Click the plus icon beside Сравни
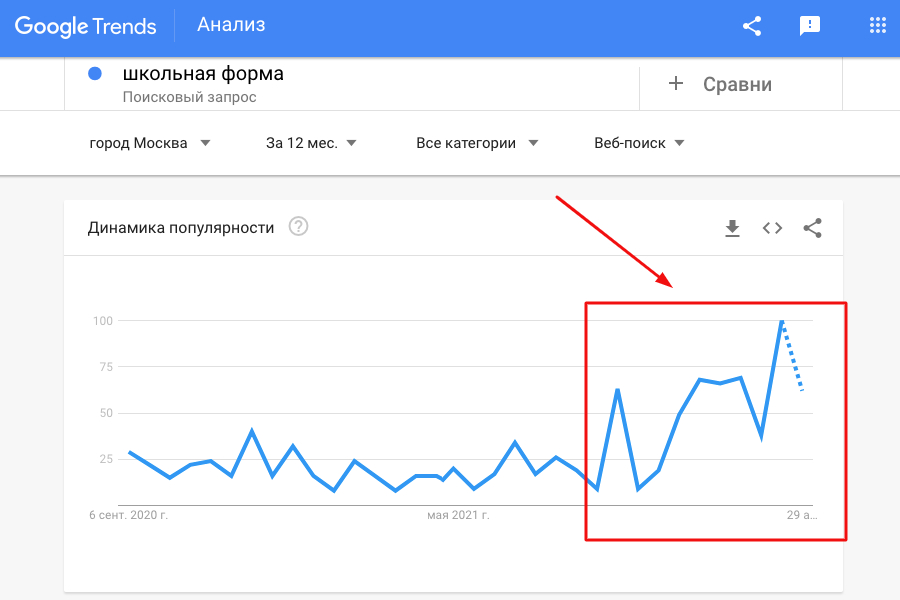This screenshot has width=900, height=600. click(x=676, y=84)
